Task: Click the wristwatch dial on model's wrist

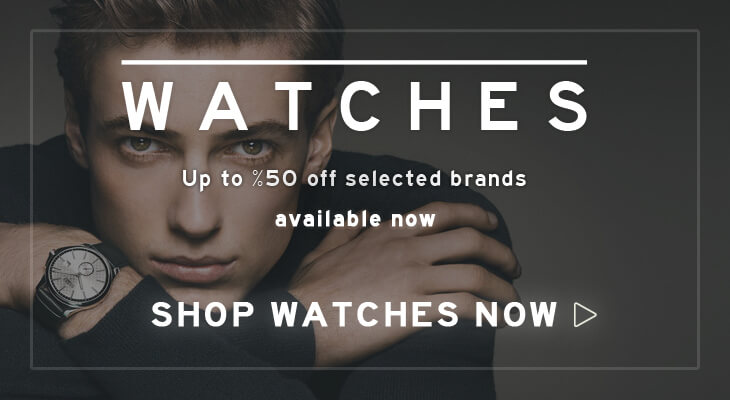Action: [x=78, y=274]
